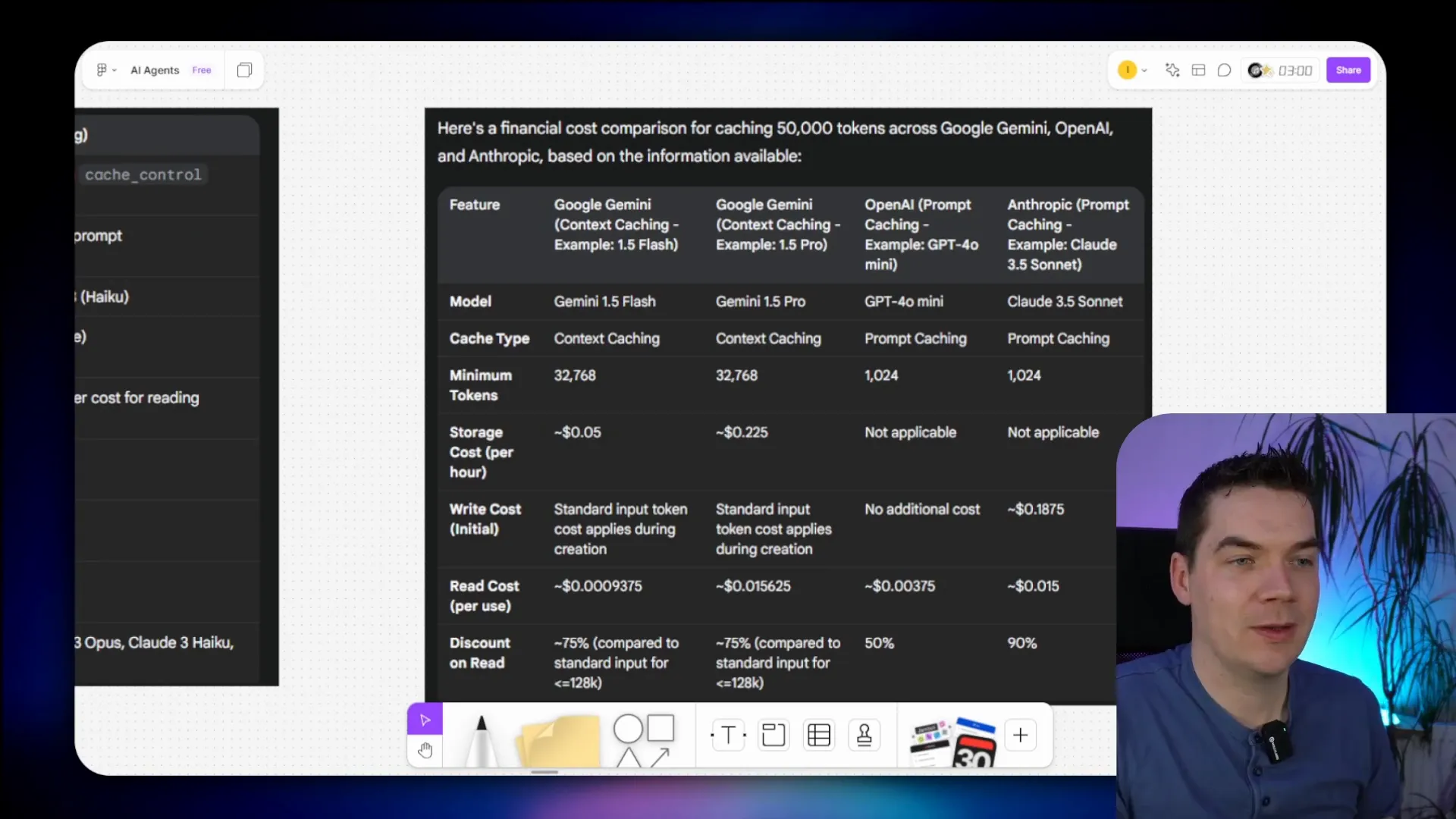The height and width of the screenshot is (819, 1456).
Task: Pick the yellow sticky note tool
Action: pos(560,741)
